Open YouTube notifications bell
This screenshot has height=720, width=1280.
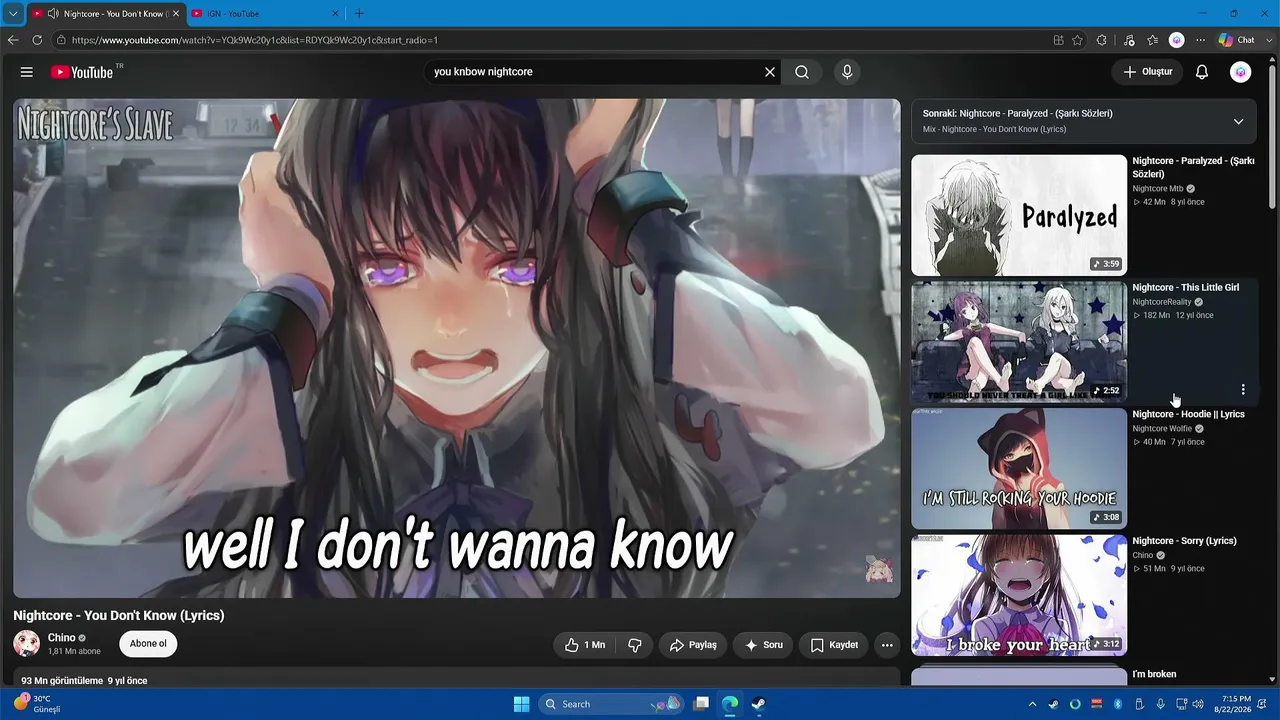click(x=1202, y=72)
